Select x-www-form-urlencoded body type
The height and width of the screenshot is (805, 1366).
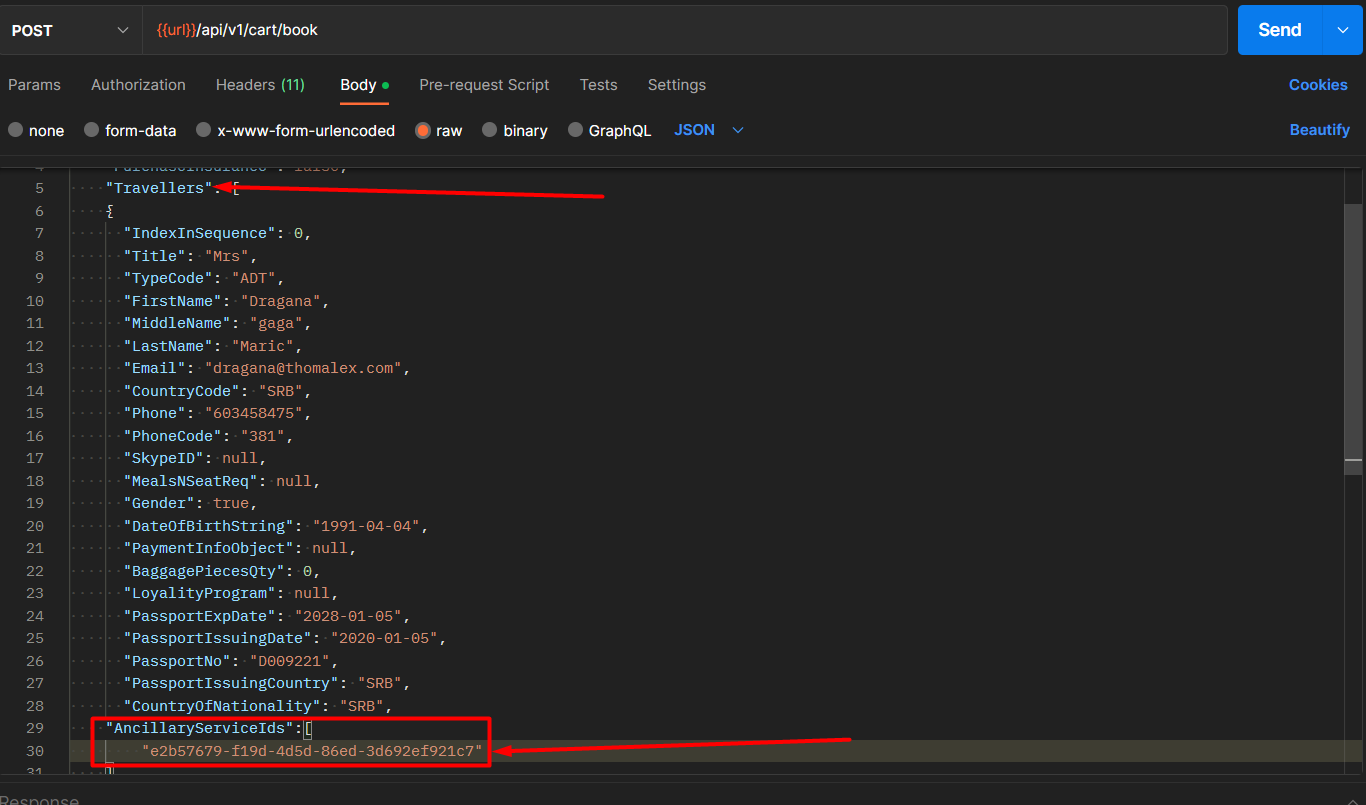click(x=296, y=130)
